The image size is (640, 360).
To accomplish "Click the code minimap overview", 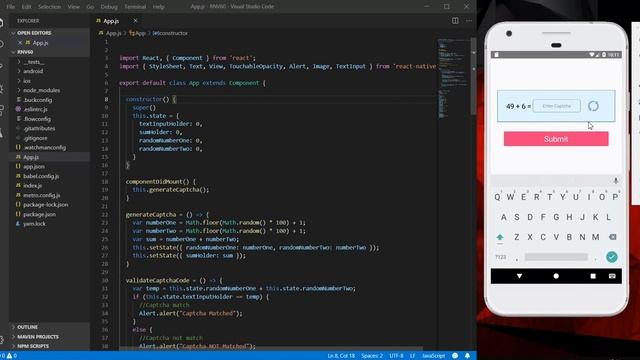I will tap(453, 78).
